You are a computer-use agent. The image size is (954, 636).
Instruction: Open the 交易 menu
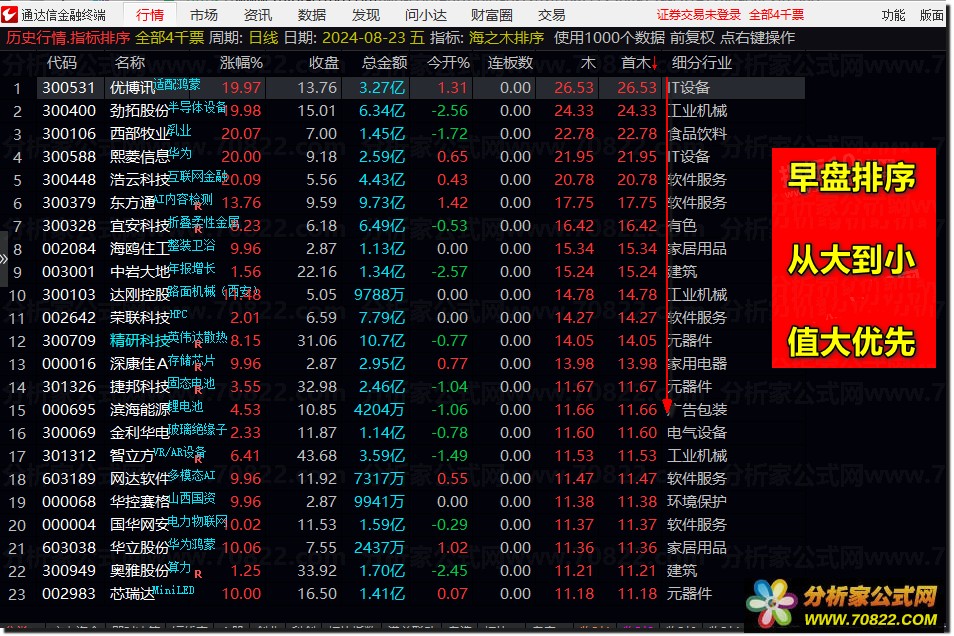tap(551, 15)
